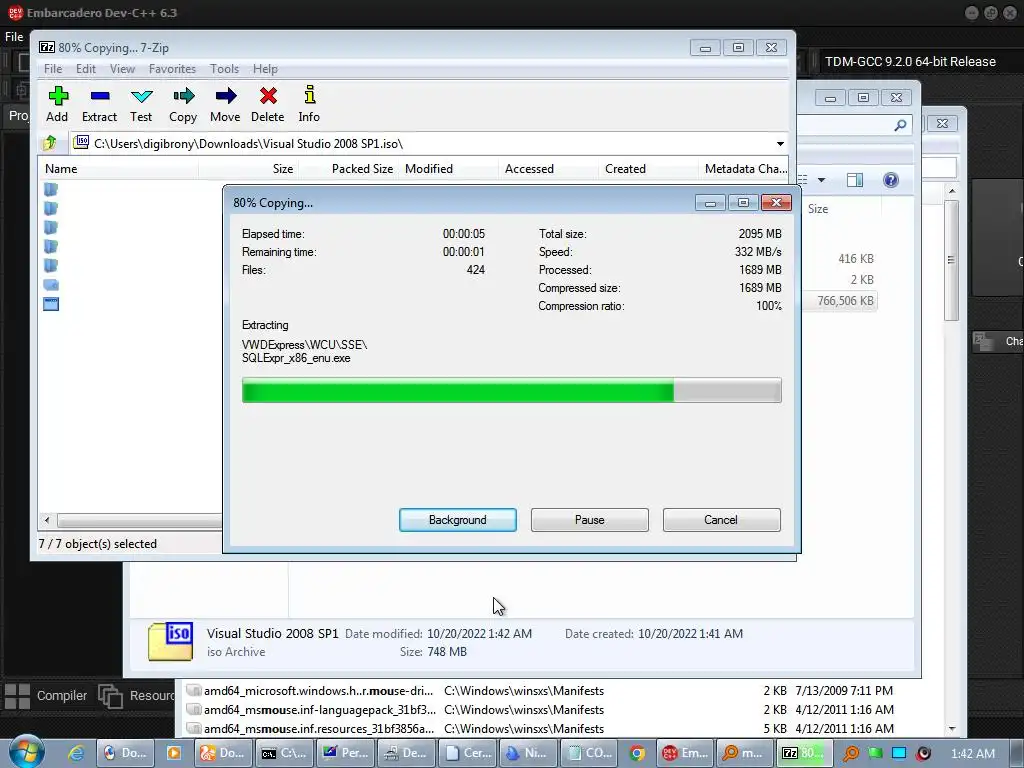The height and width of the screenshot is (768, 1024).
Task: Click the Background button
Action: pos(457,520)
